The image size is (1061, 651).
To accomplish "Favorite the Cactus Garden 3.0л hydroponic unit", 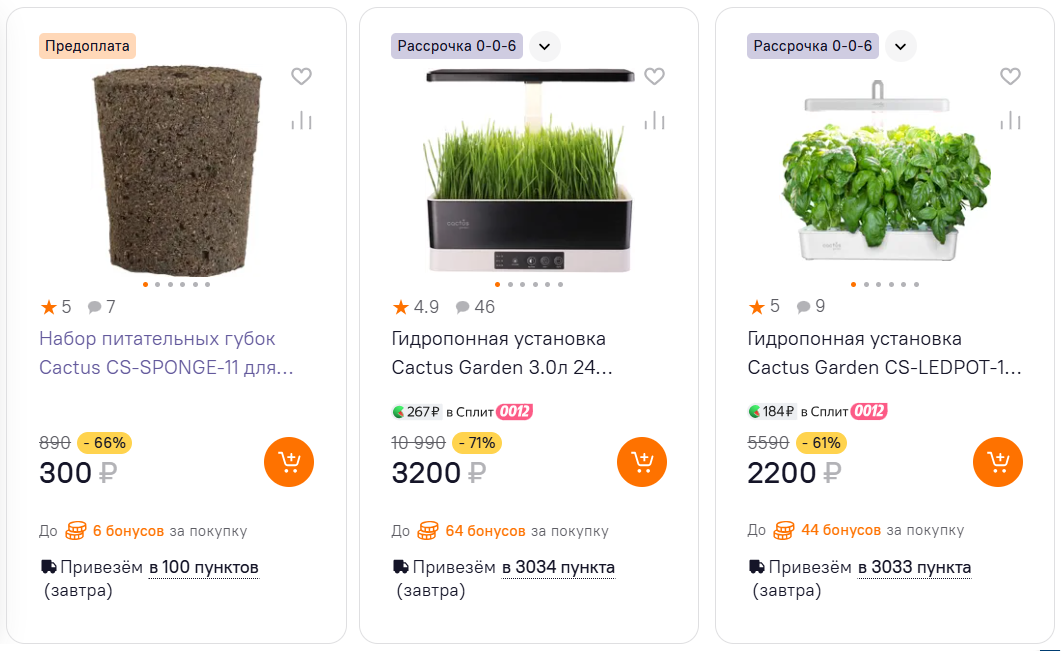I will coord(654,76).
